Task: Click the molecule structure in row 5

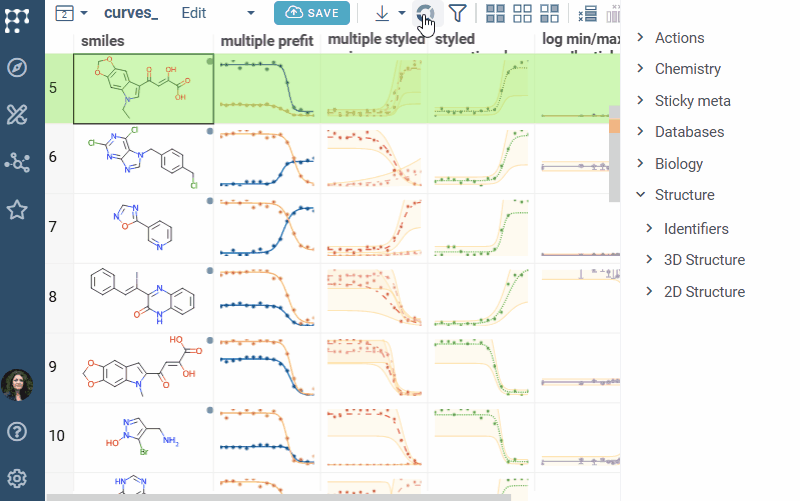Action: [143, 87]
